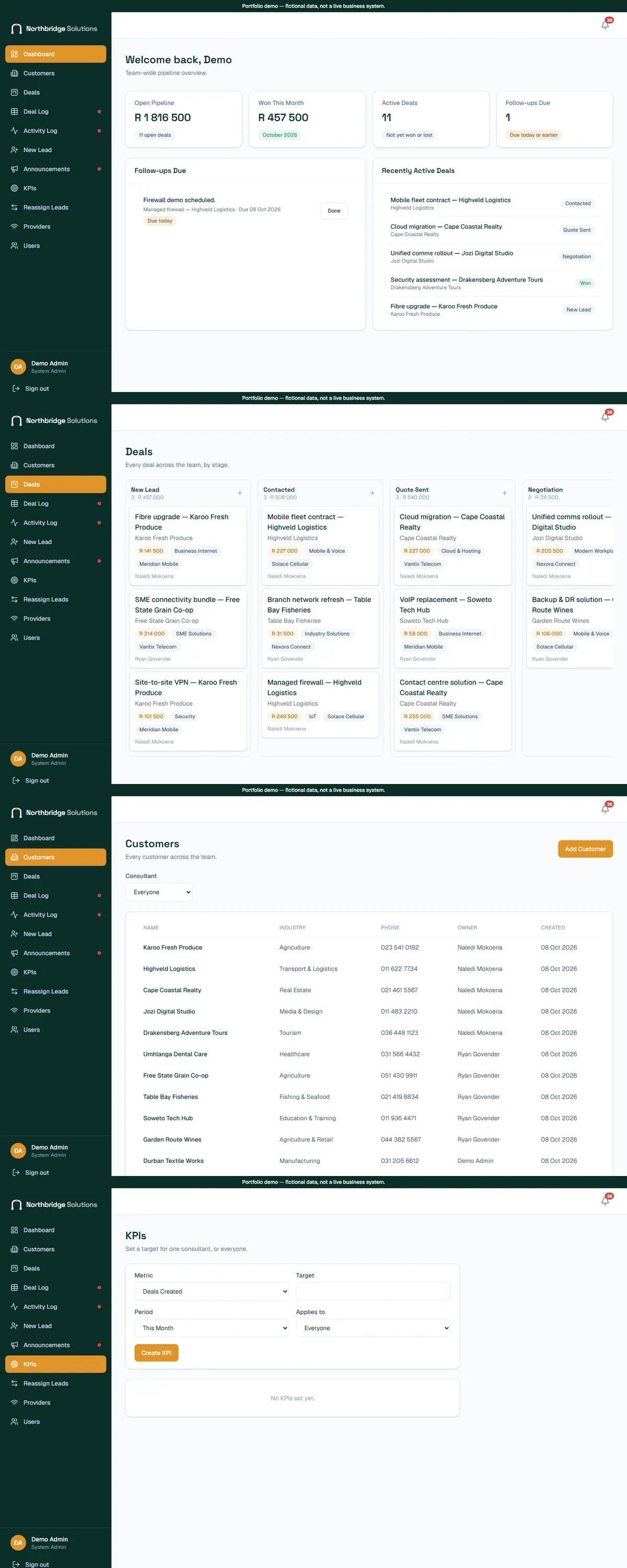
Task: Click DA avatar in the Customers page sidebar
Action: click(x=18, y=1150)
